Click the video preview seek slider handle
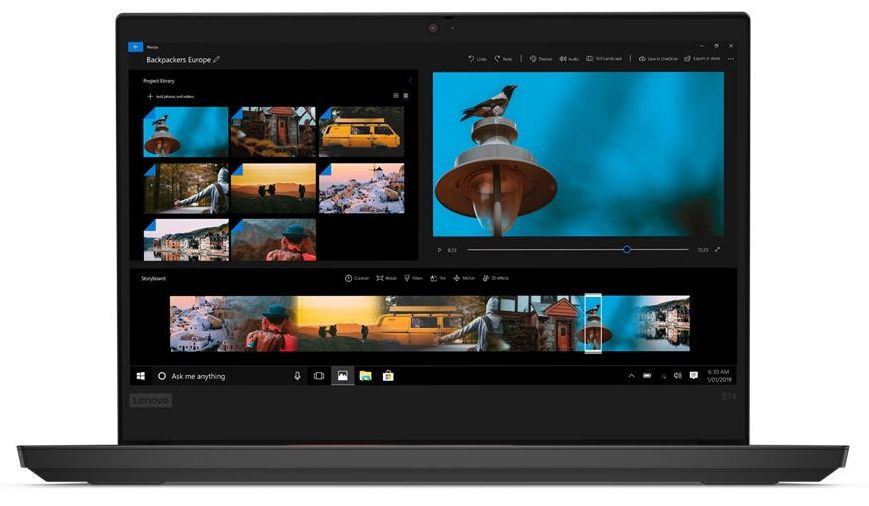869x506 pixels. click(x=627, y=249)
